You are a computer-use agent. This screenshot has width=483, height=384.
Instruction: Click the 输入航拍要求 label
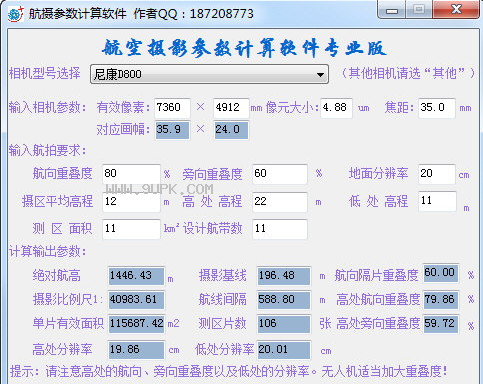[47, 150]
